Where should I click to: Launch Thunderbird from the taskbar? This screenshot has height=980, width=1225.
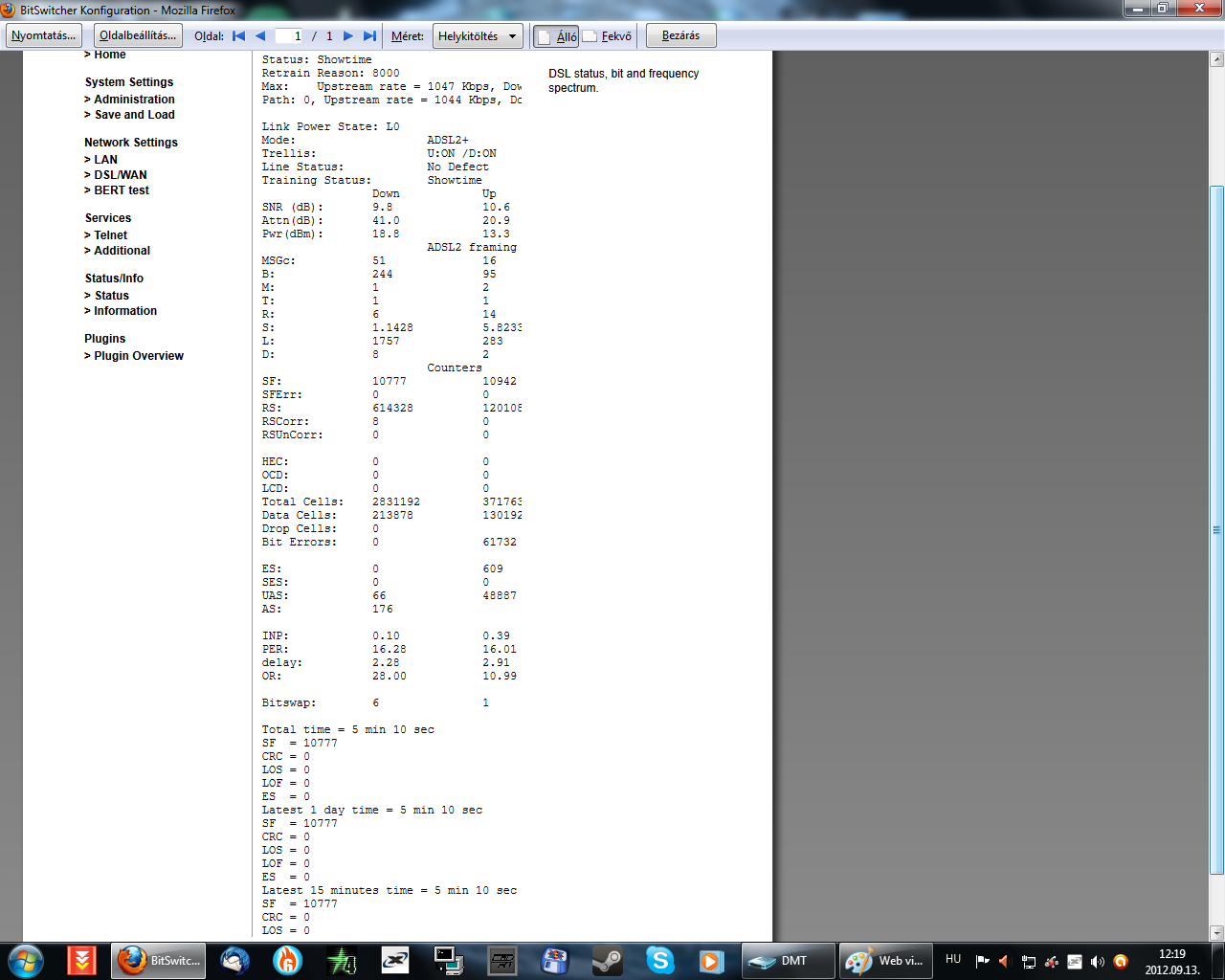234,960
